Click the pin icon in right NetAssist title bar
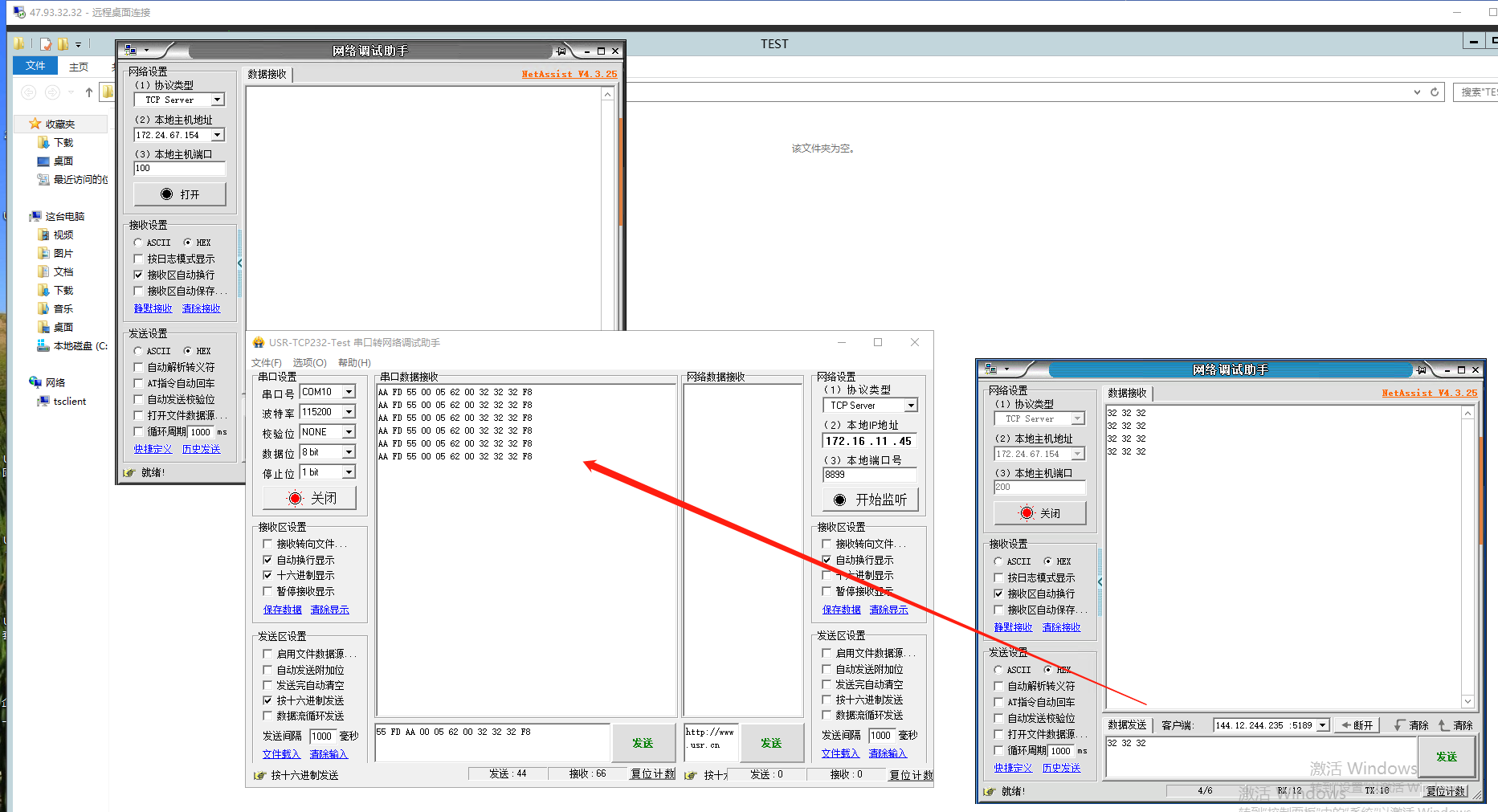This screenshot has height=812, width=1498. click(1422, 369)
